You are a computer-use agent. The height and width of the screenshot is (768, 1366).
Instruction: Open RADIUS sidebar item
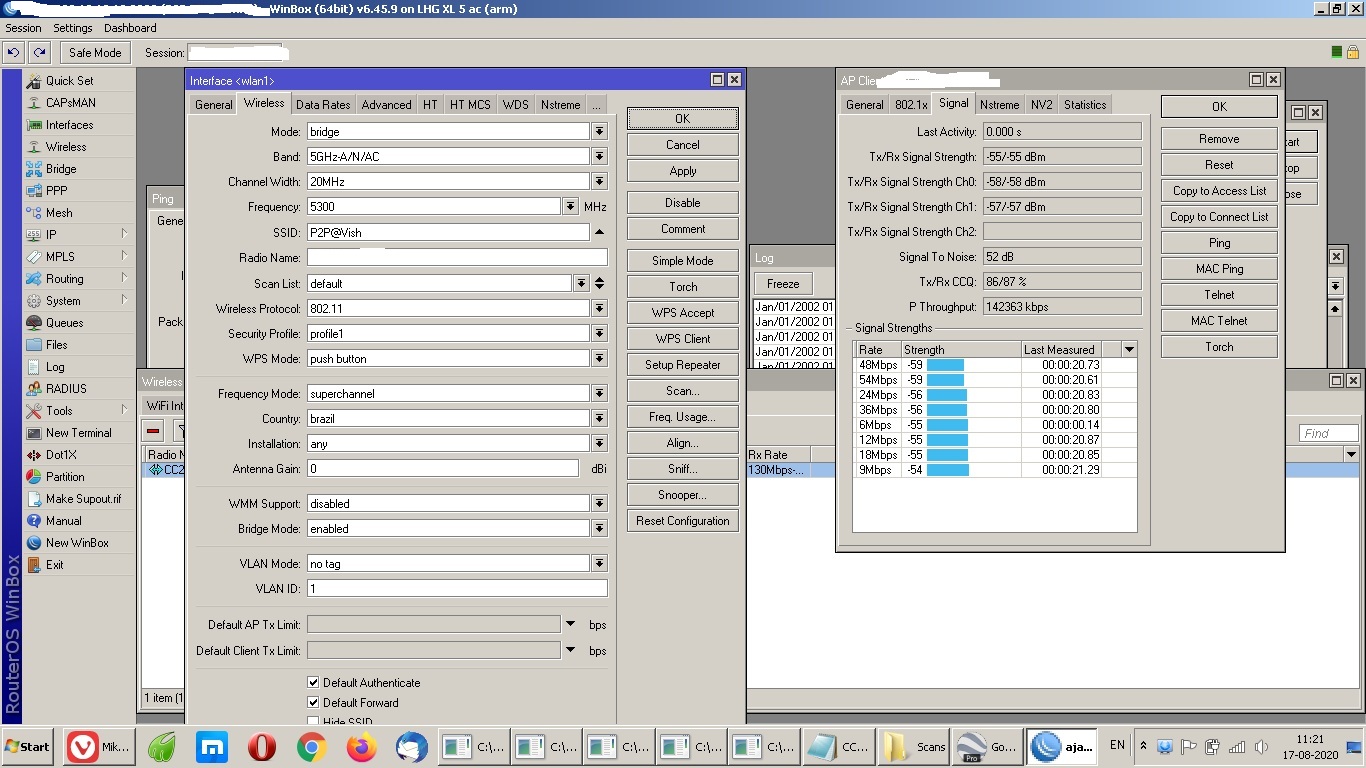(x=66, y=389)
